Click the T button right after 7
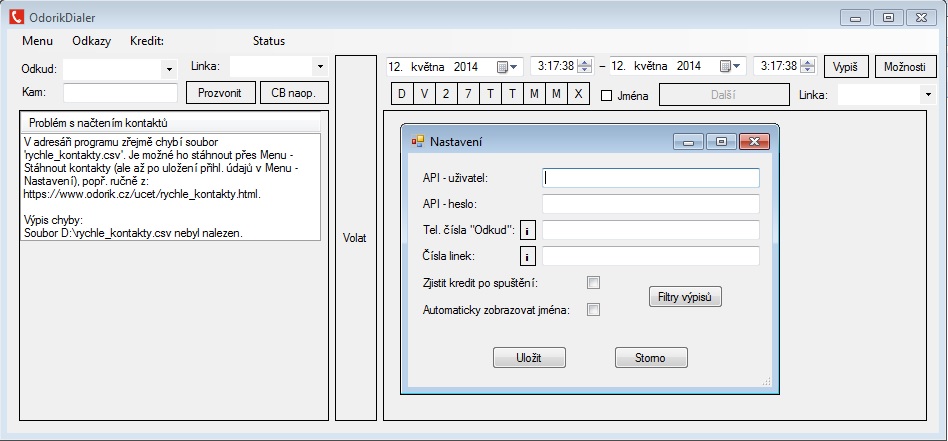Viewport: 948px width, 441px height. [490, 94]
